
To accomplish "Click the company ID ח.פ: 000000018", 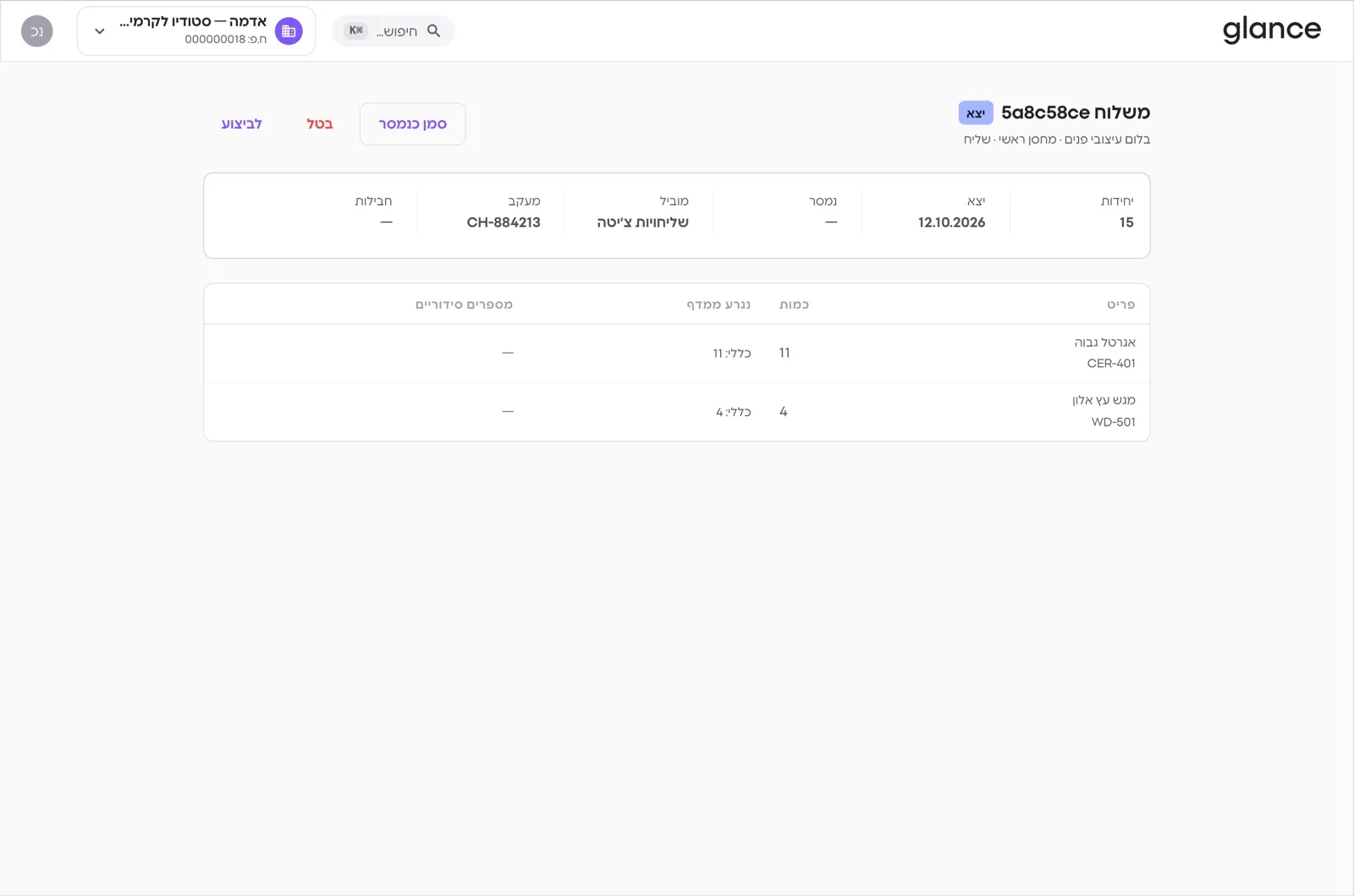I will tap(226, 39).
